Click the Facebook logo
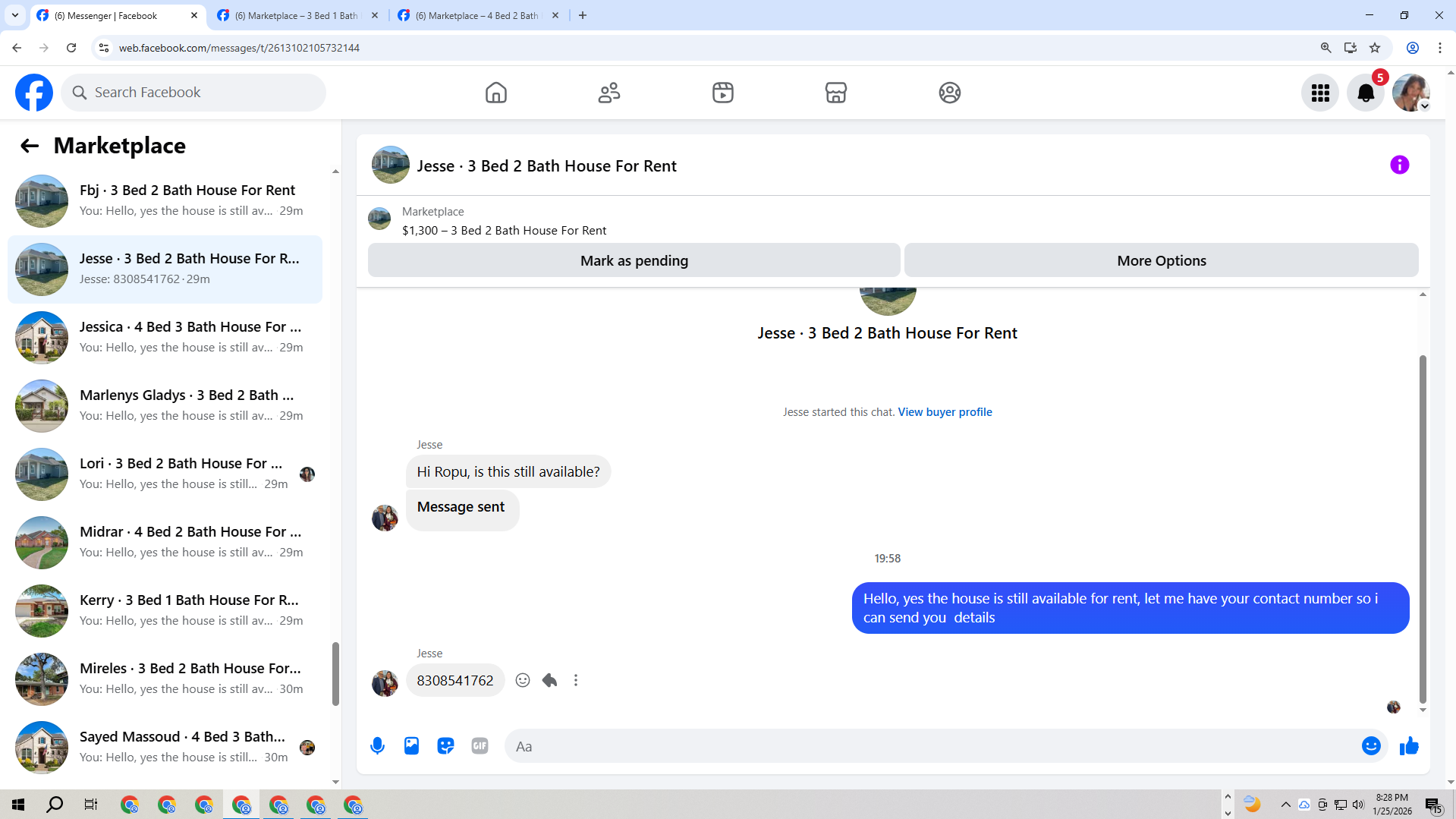 point(34,93)
